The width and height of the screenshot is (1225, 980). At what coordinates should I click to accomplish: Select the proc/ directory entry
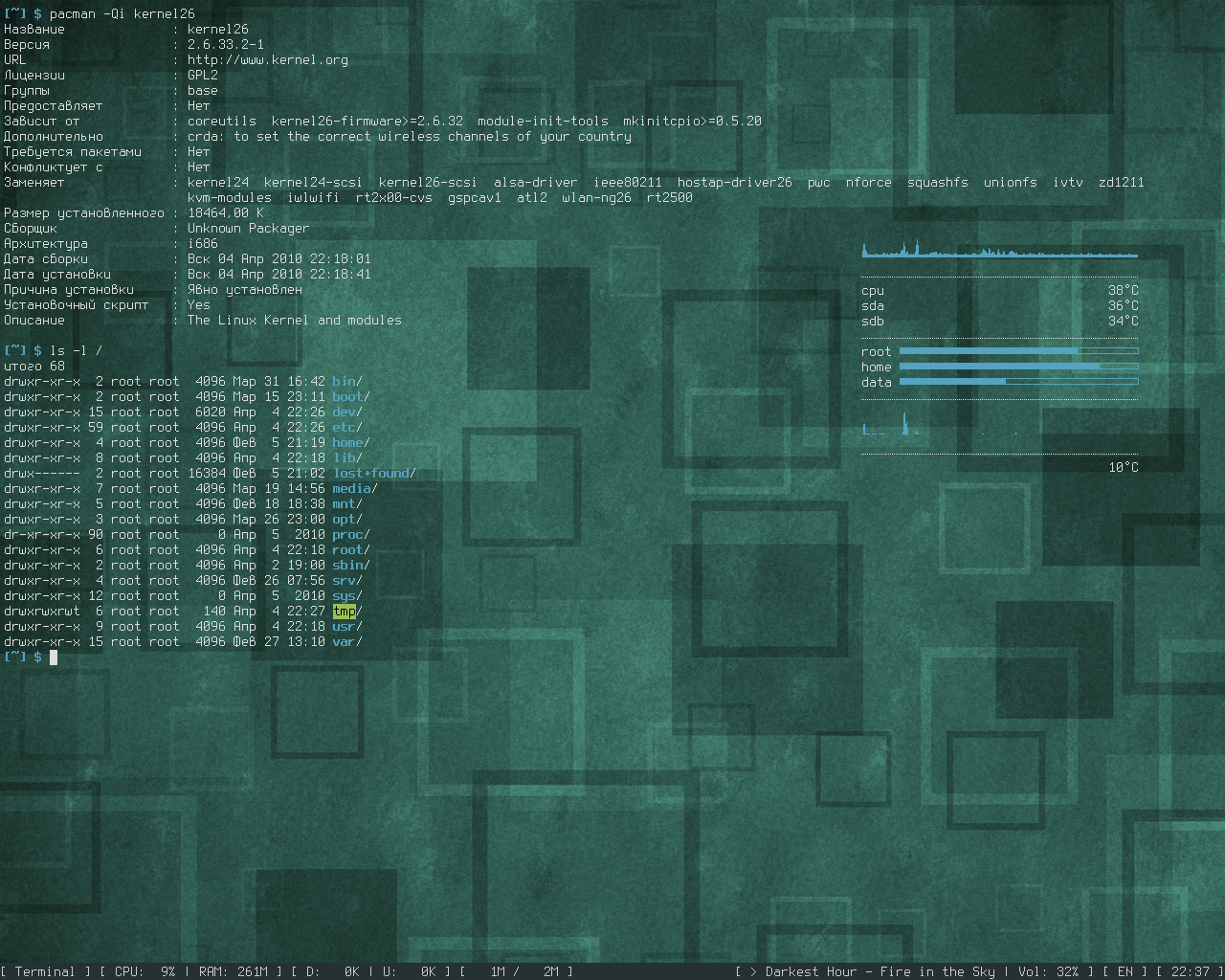(x=351, y=534)
